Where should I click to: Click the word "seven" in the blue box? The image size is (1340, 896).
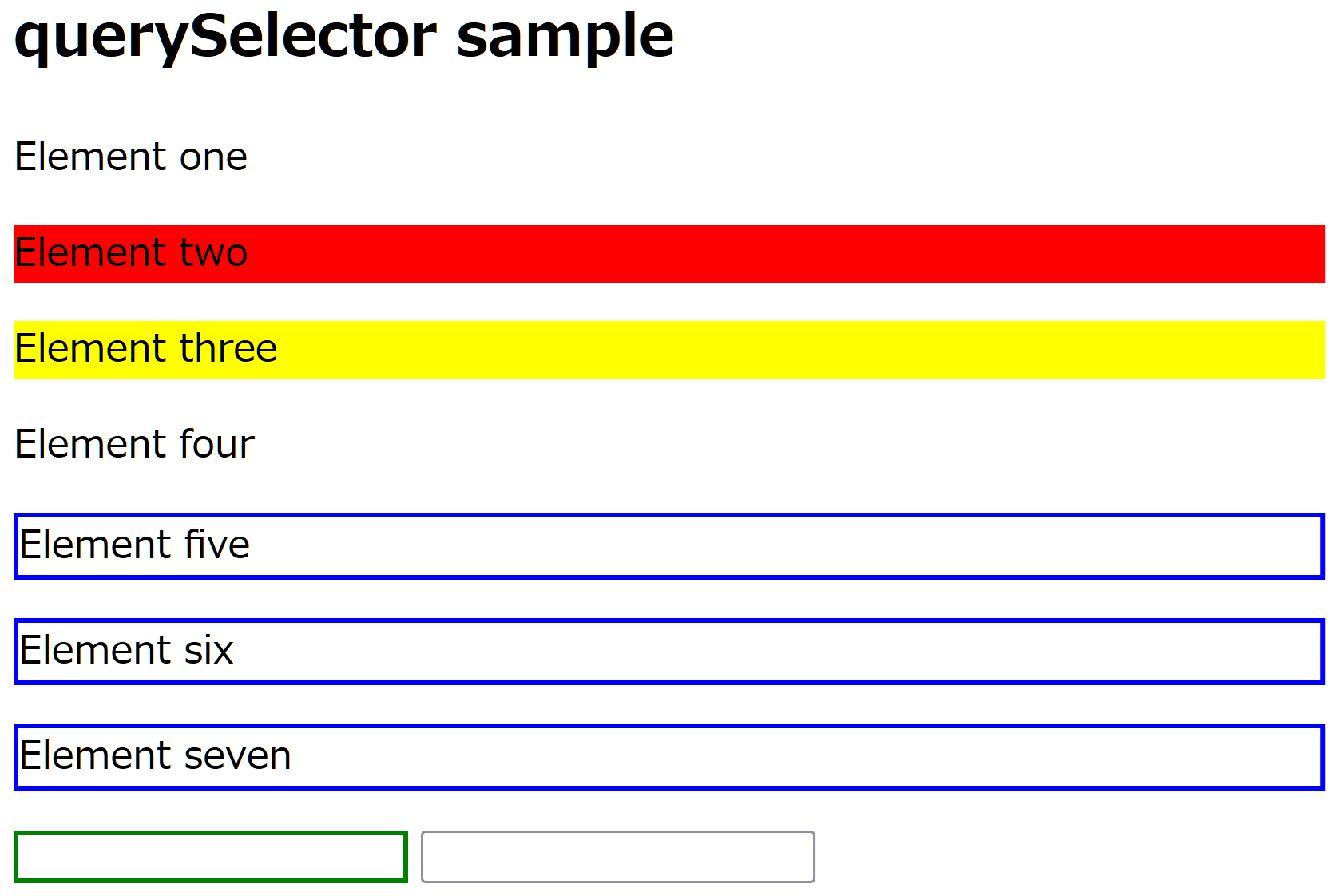click(237, 756)
